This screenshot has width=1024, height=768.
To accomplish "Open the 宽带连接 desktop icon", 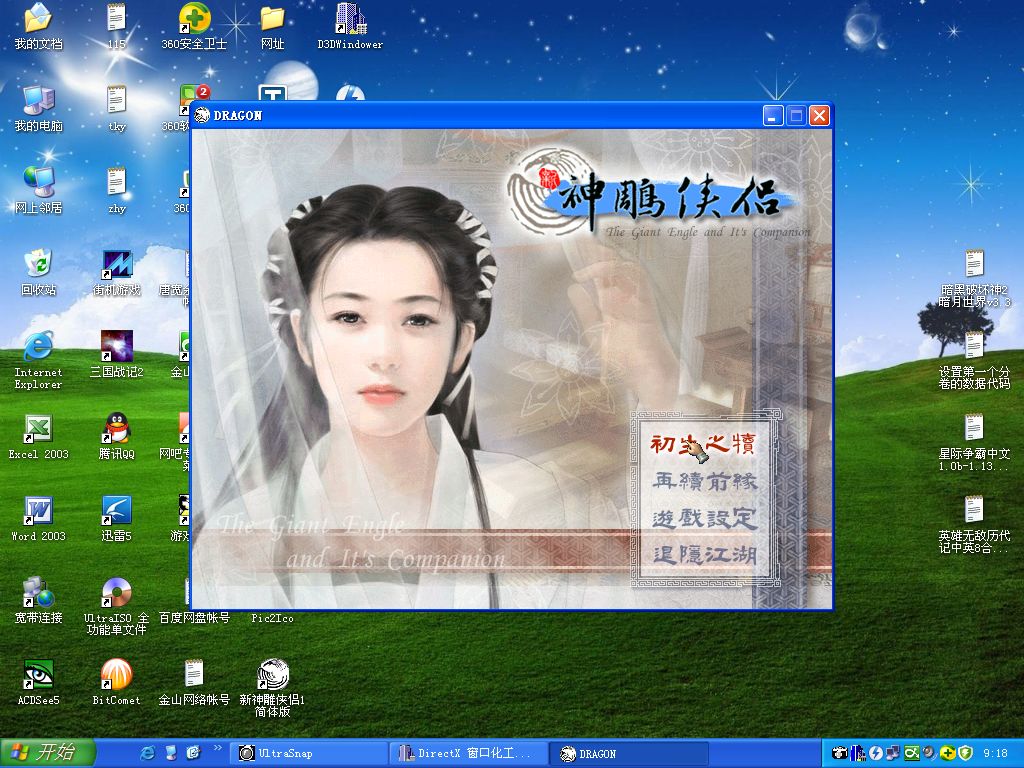I will (x=39, y=601).
